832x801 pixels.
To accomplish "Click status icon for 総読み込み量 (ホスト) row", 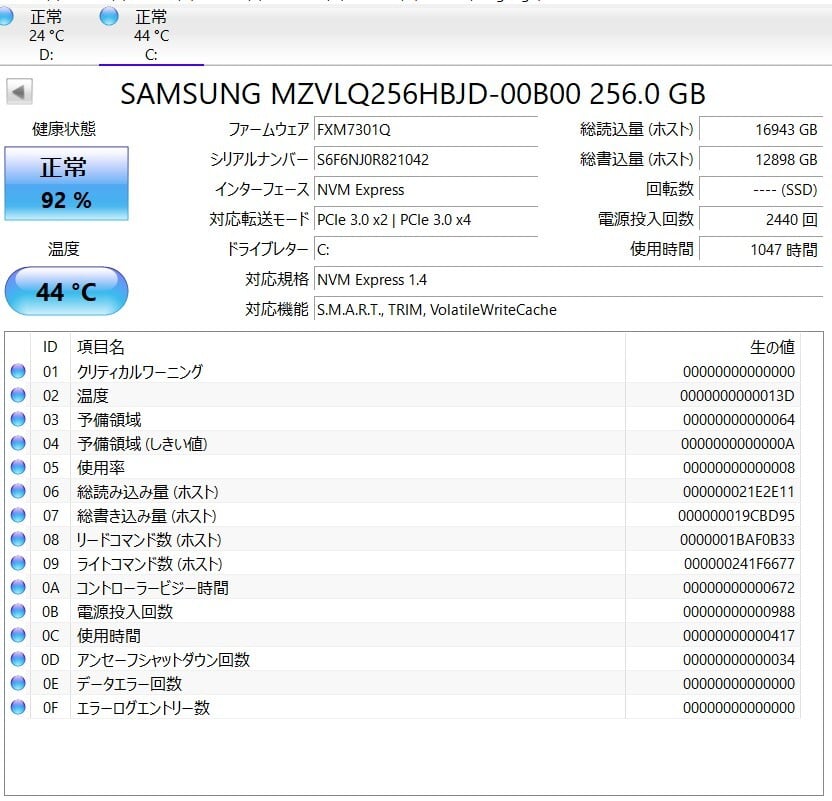I will [18, 492].
